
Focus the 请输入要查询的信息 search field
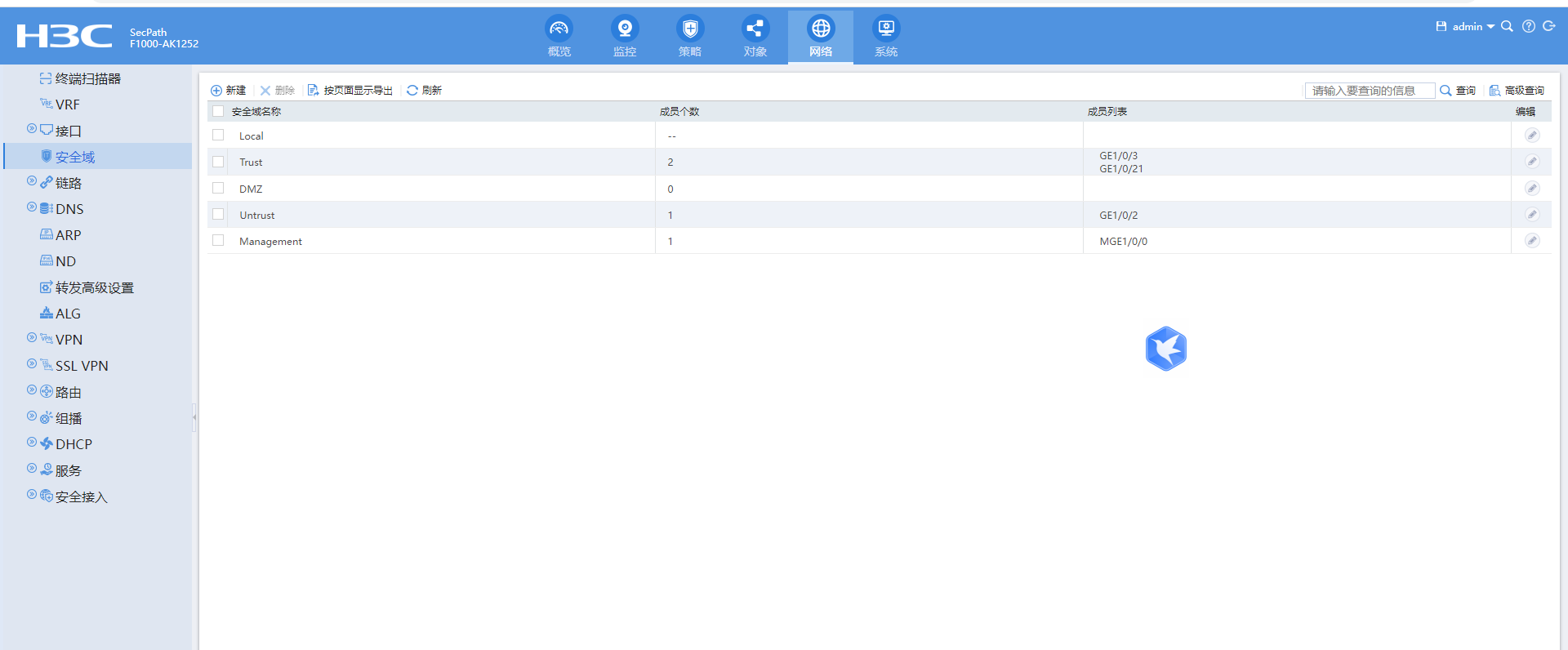(x=1370, y=91)
